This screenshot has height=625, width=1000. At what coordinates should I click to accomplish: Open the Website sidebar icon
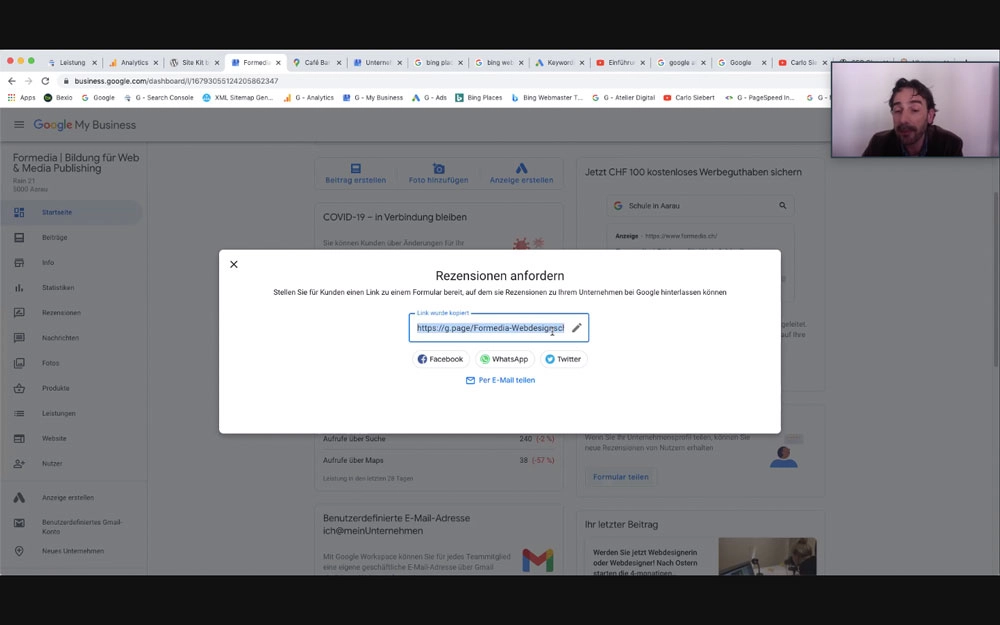point(20,438)
